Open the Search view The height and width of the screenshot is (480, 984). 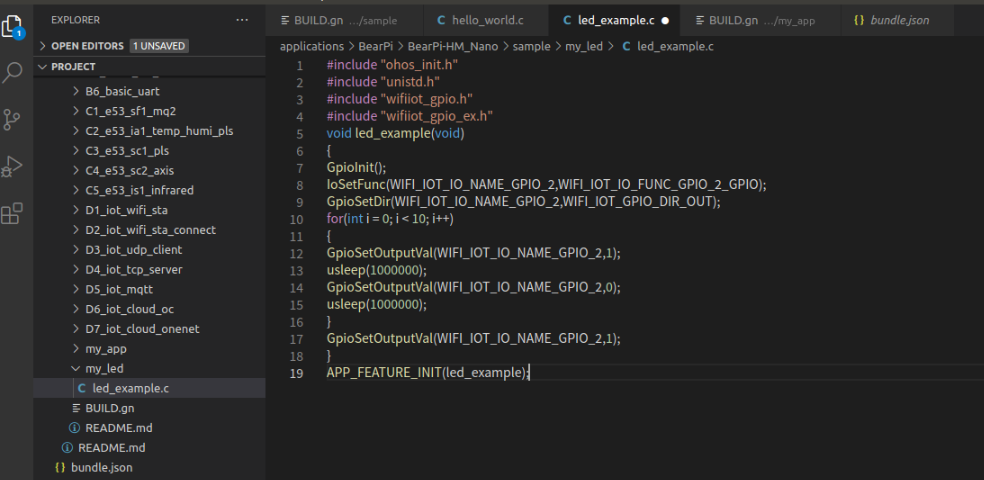coord(14,72)
